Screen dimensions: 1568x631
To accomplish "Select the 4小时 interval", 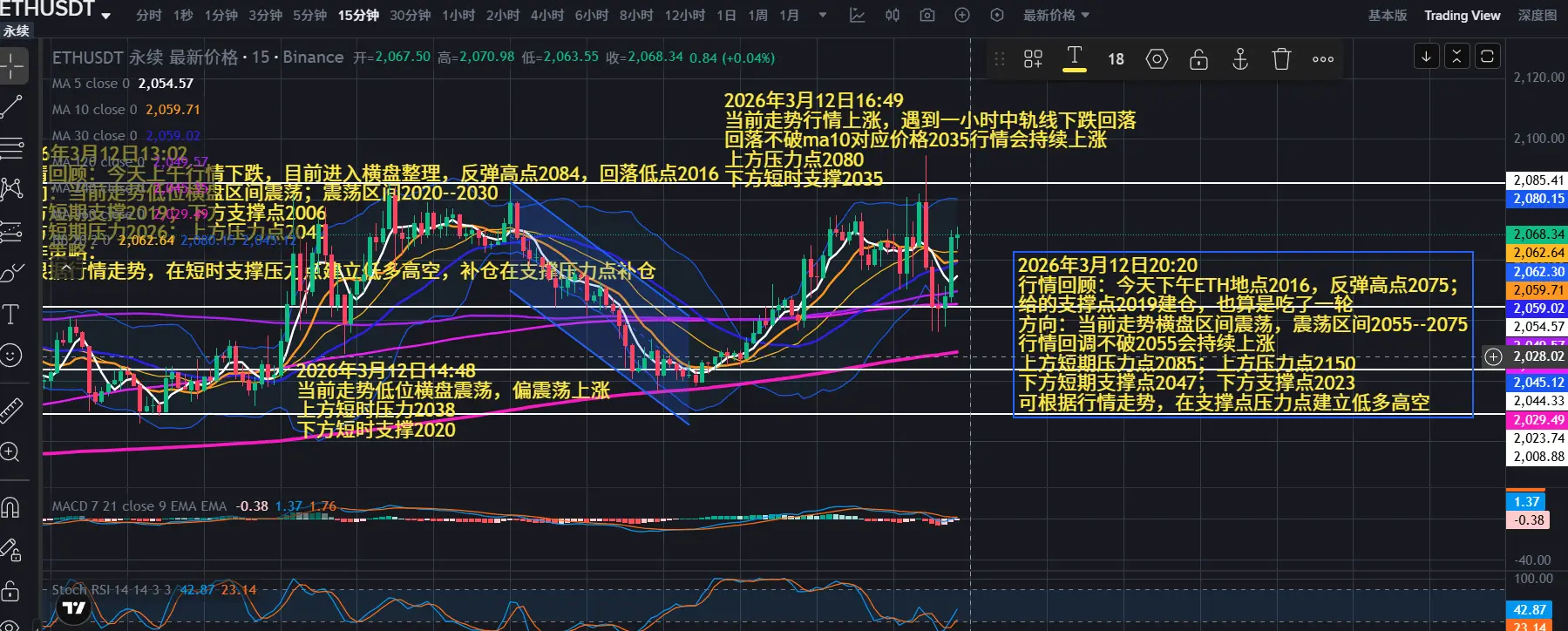I will tap(547, 15).
